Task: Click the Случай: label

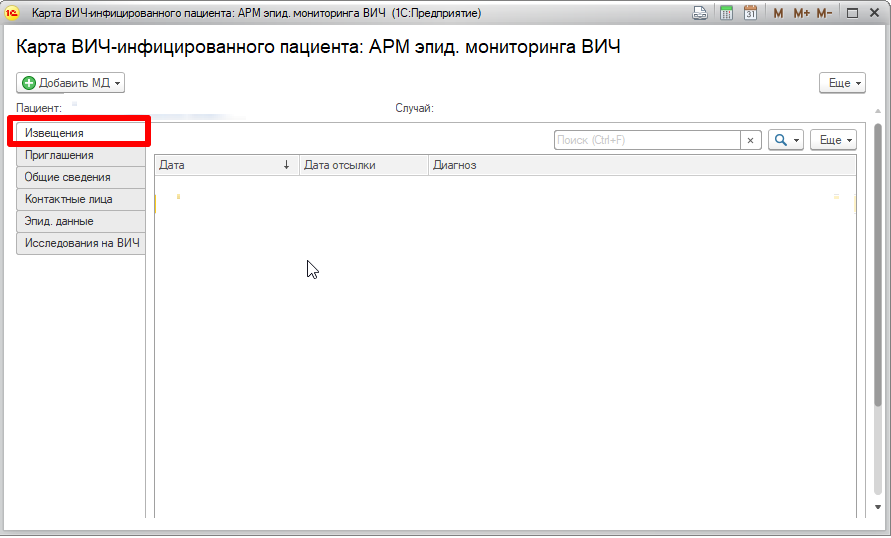Action: [x=414, y=108]
